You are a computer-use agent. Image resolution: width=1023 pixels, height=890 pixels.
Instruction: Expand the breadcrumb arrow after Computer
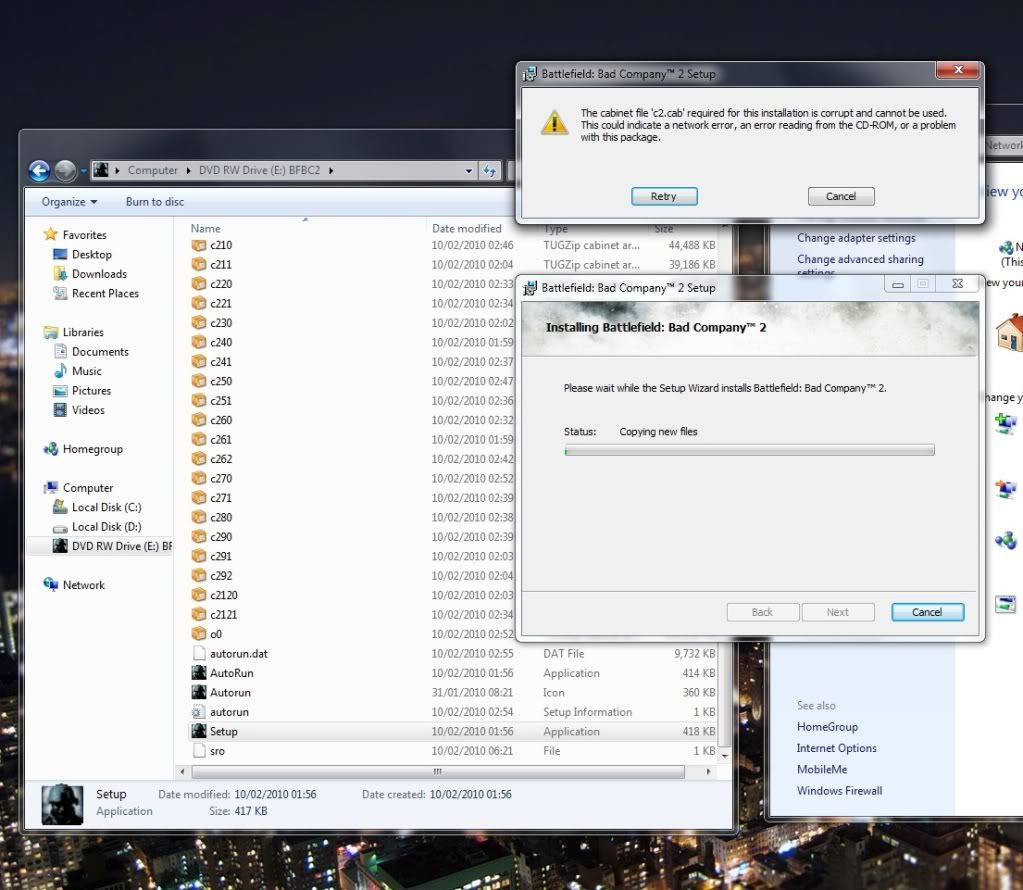188,170
